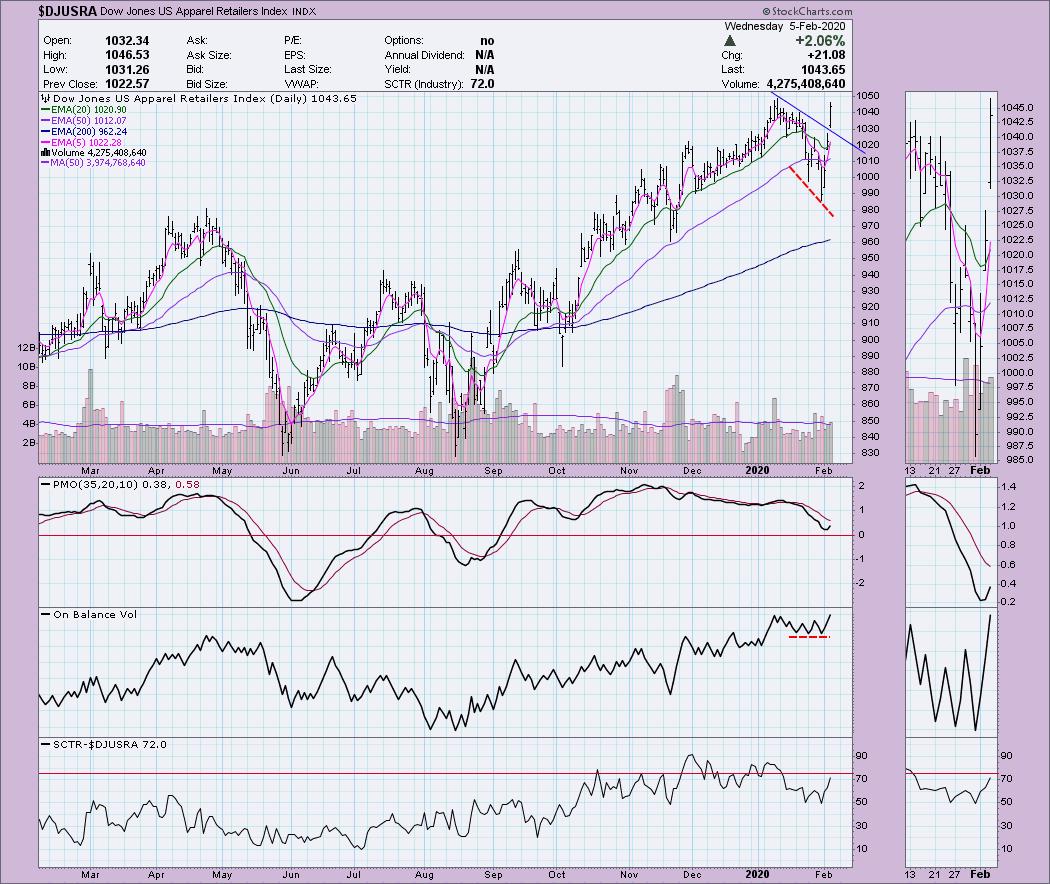Screen dimensions: 1050x884
Task: Select the Low value 1031.26
Action: pos(127,70)
